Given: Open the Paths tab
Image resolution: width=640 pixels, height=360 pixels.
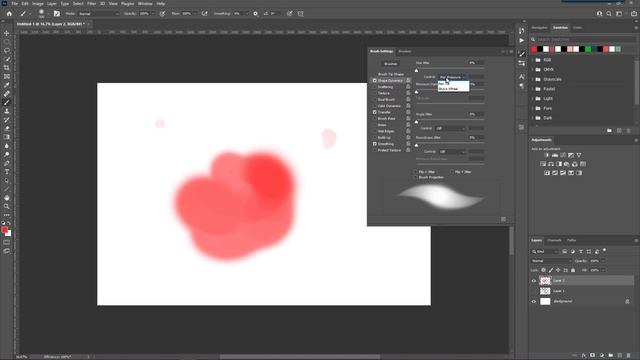Looking at the screenshot, I should point(571,240).
